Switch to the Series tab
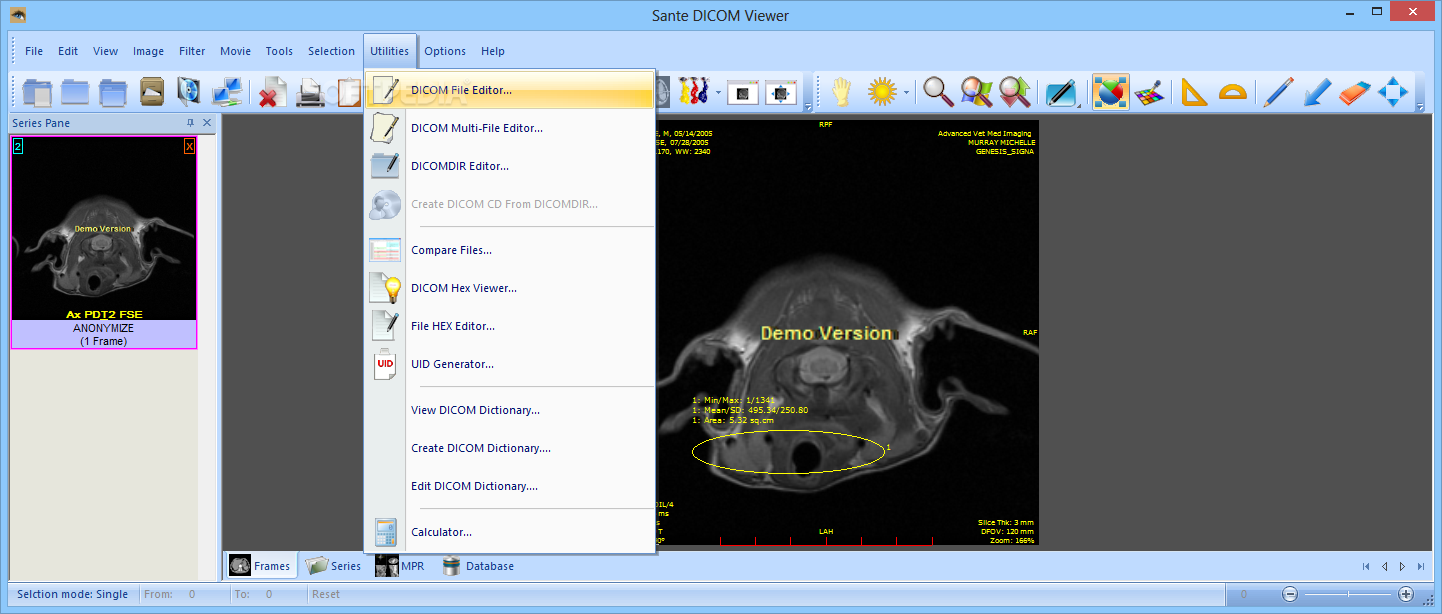Screen dimensions: 1442x614 click(x=334, y=566)
